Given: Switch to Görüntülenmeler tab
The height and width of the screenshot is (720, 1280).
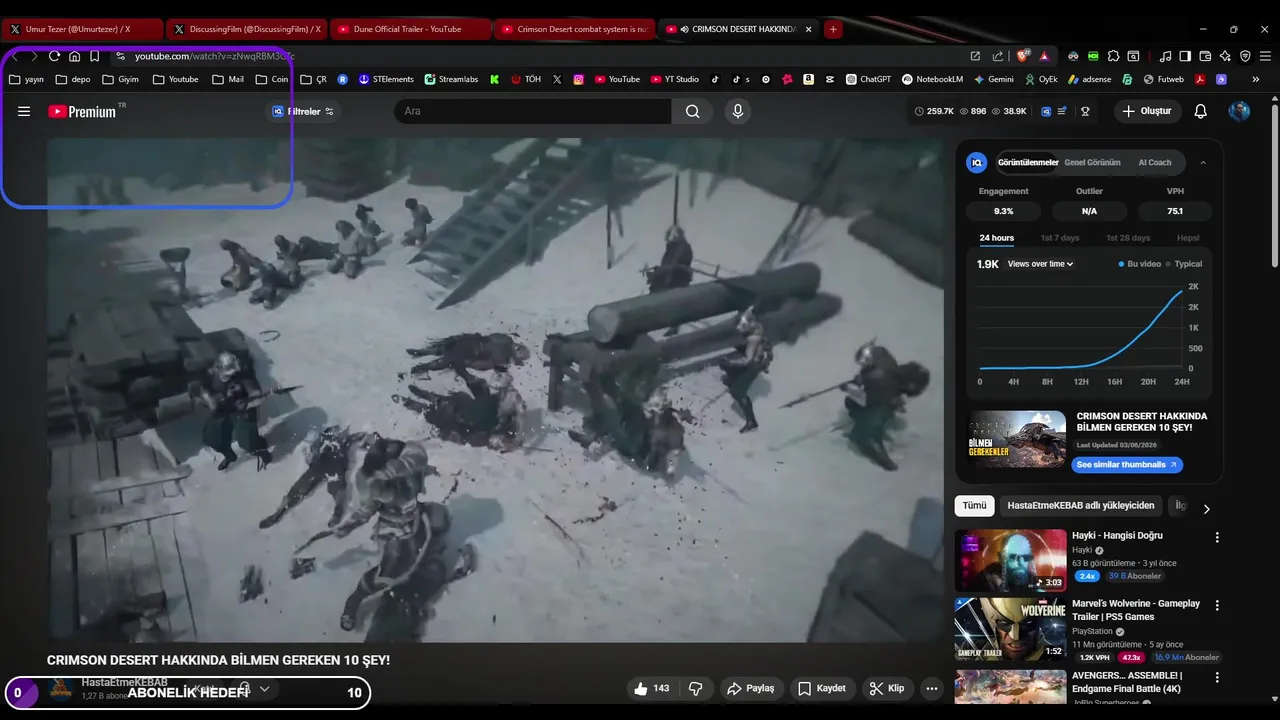Looking at the screenshot, I should click(1028, 162).
